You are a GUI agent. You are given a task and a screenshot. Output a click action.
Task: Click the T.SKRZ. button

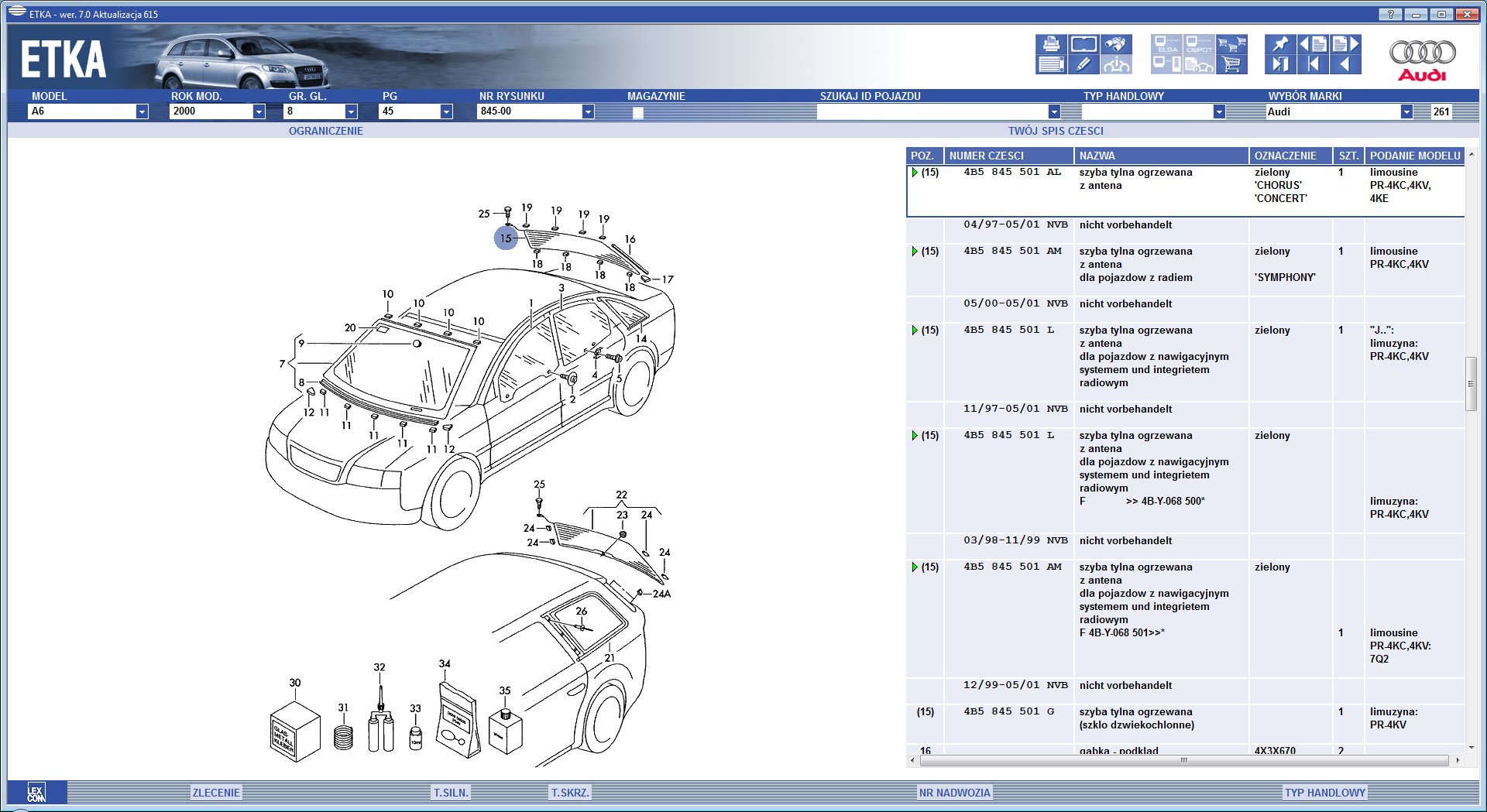[x=570, y=793]
